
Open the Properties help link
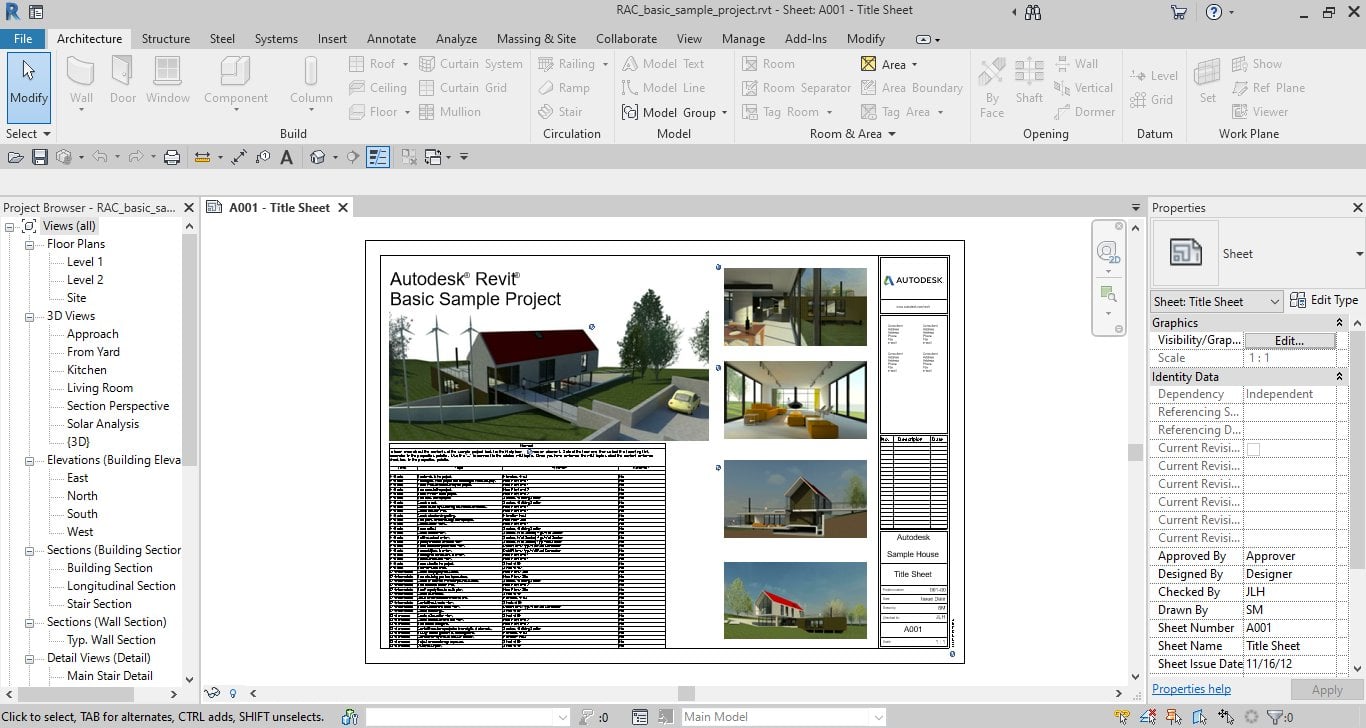(x=1191, y=689)
